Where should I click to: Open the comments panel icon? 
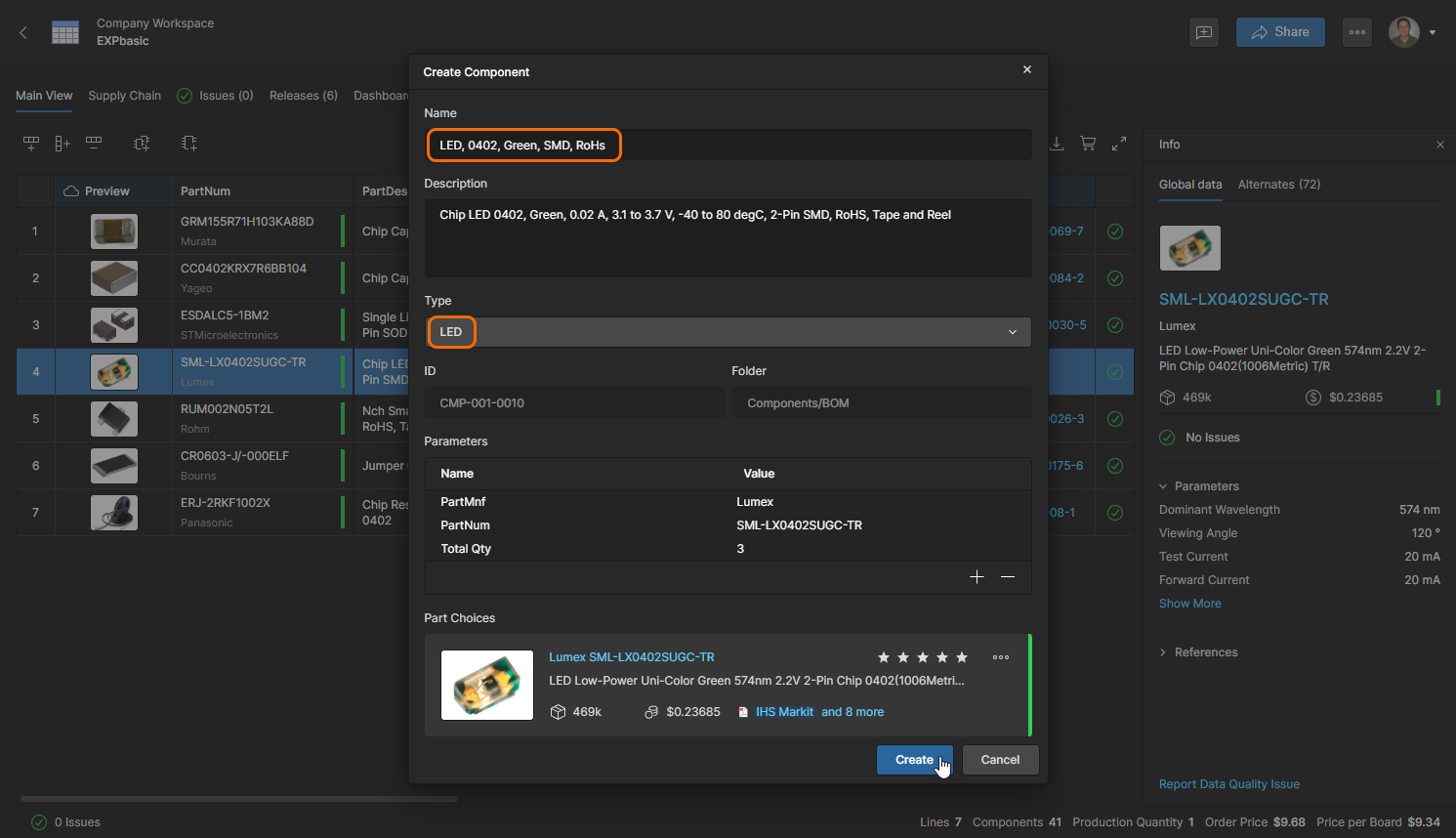click(x=1204, y=32)
